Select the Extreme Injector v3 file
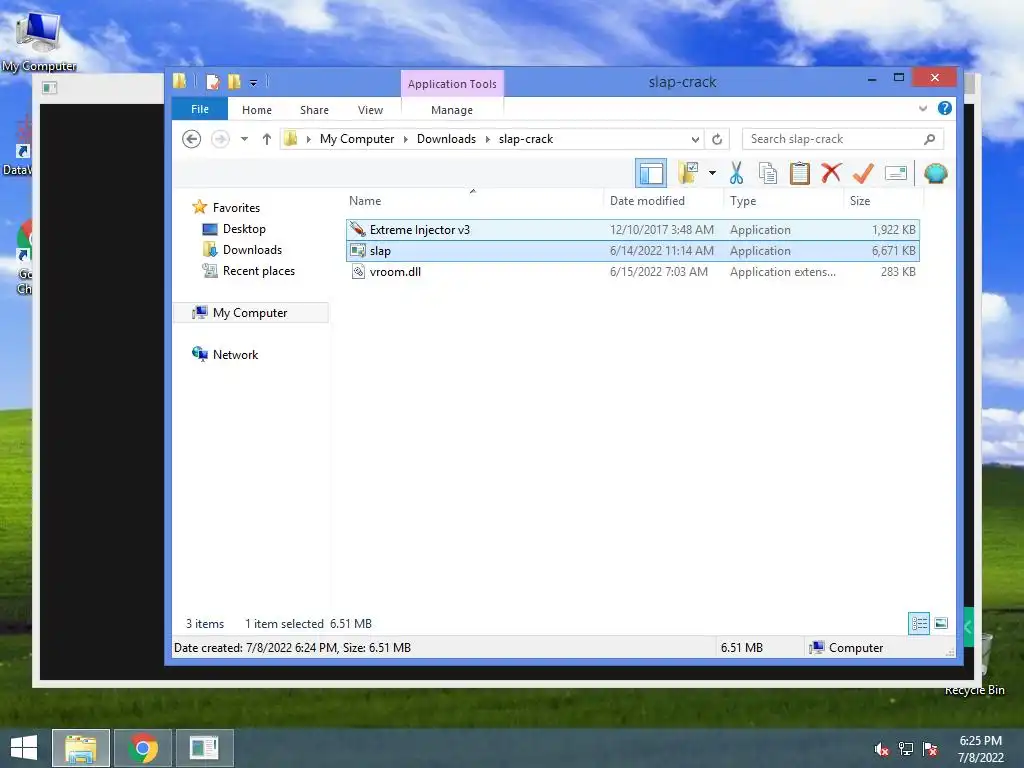The width and height of the screenshot is (1024, 768). tap(633, 230)
